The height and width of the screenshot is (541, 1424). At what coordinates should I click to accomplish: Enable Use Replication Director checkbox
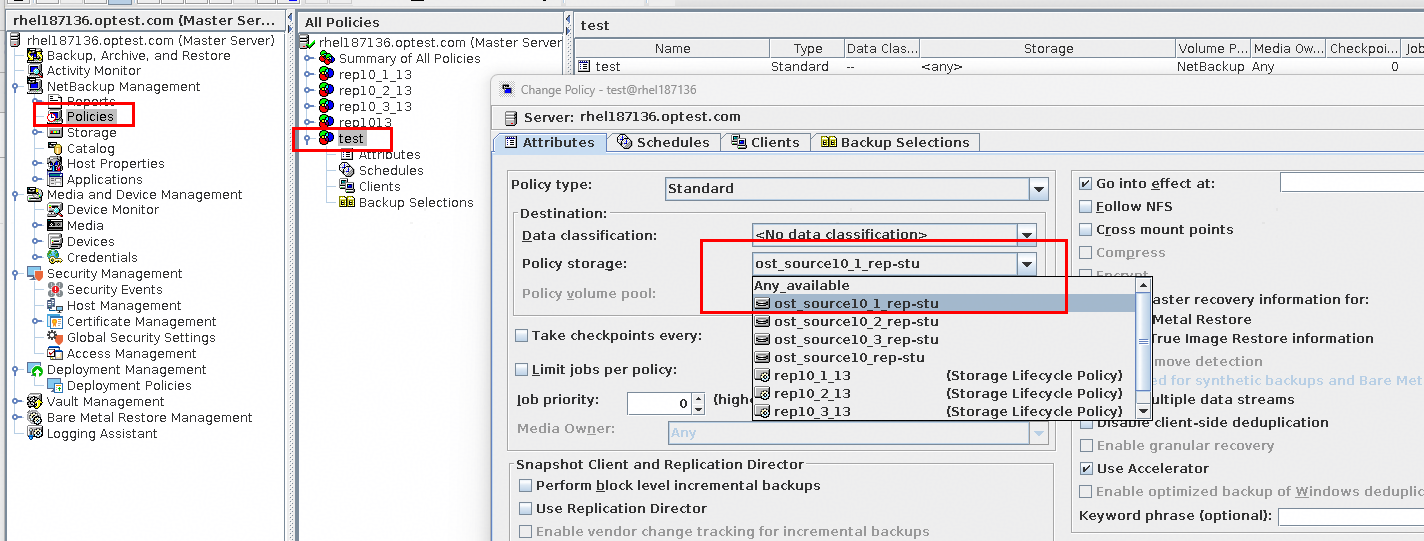[526, 509]
